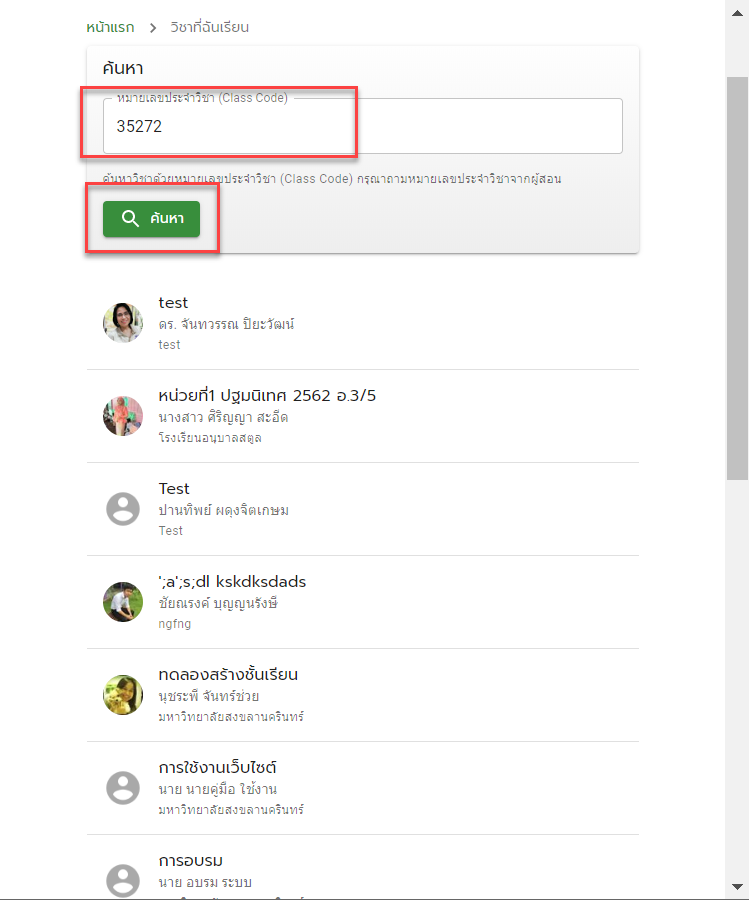This screenshot has height=900, width=749.
Task: Open วิชาที่ฉันเรียน breadcrumb item
Action: click(x=209, y=28)
